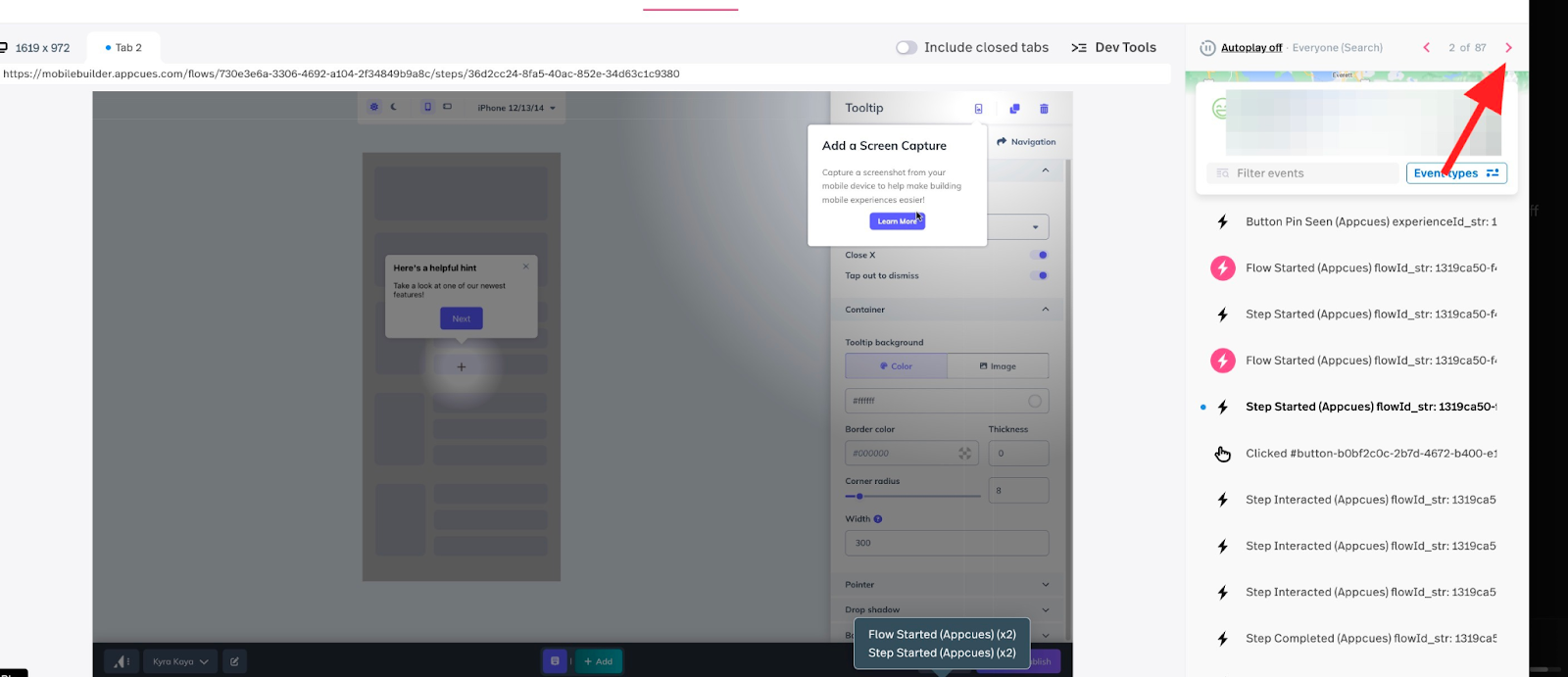Click the plus target beneath the tooltip preview
The width and height of the screenshot is (1568, 677).
click(462, 366)
